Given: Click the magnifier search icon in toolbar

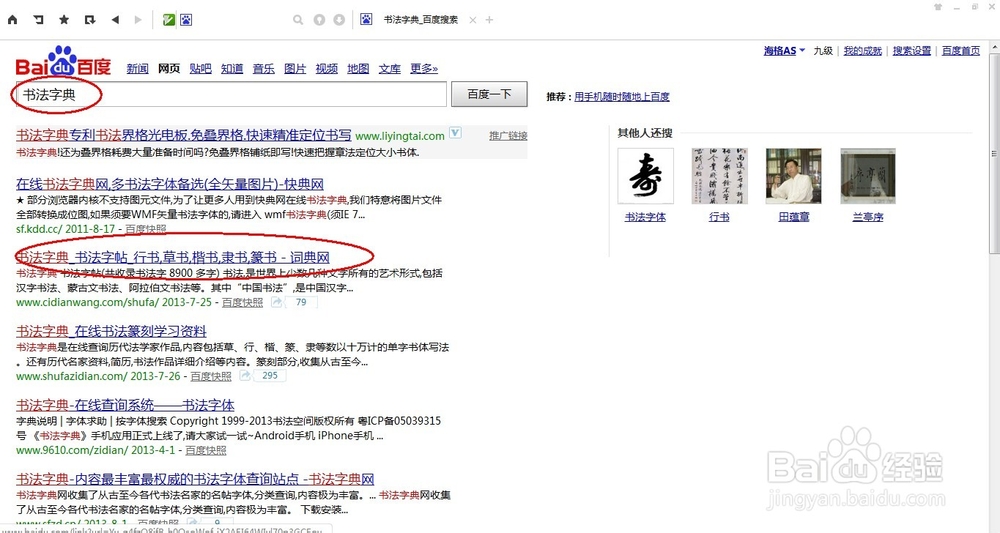Looking at the screenshot, I should click(298, 20).
